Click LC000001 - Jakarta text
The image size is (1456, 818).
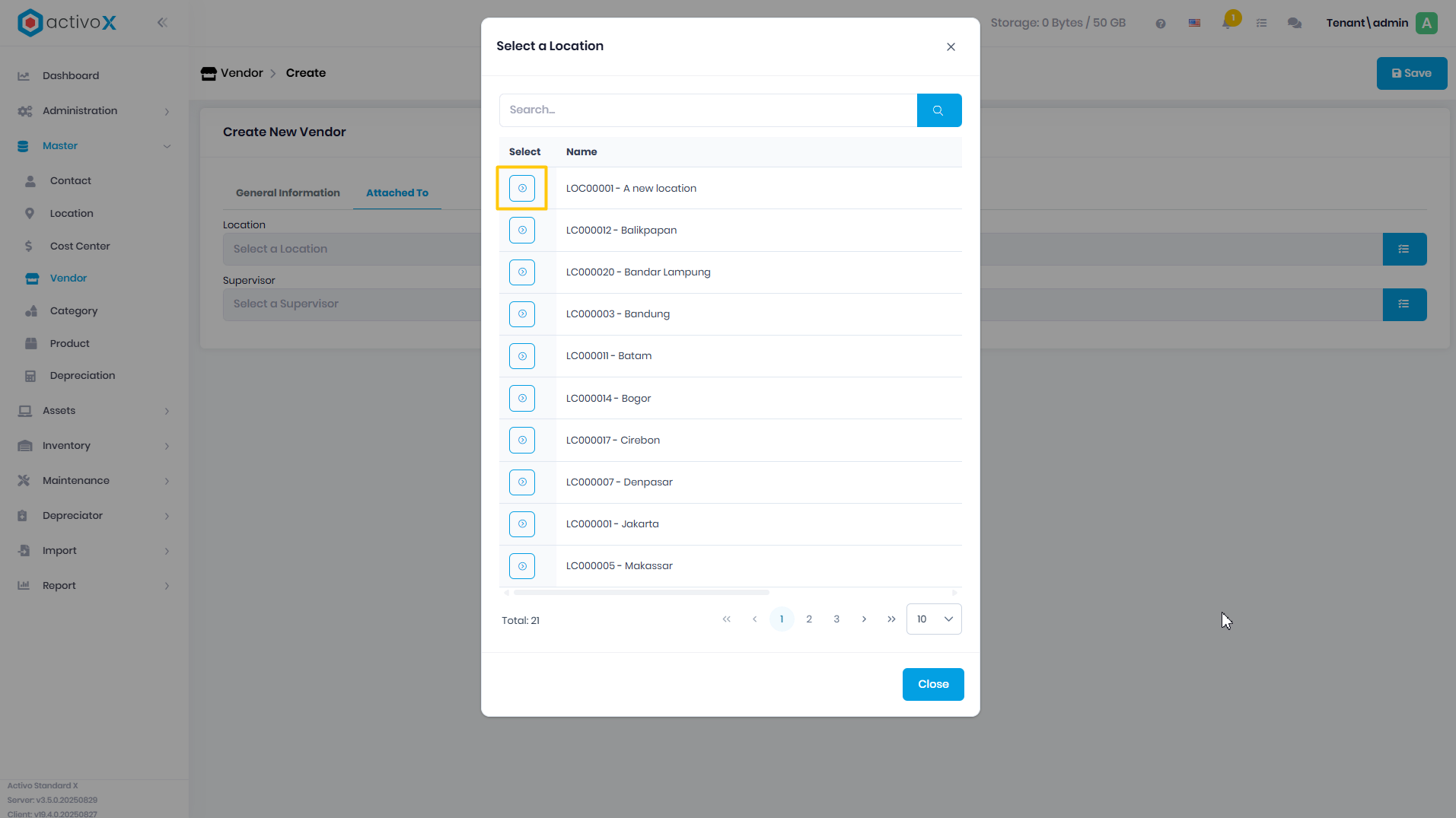(x=612, y=524)
